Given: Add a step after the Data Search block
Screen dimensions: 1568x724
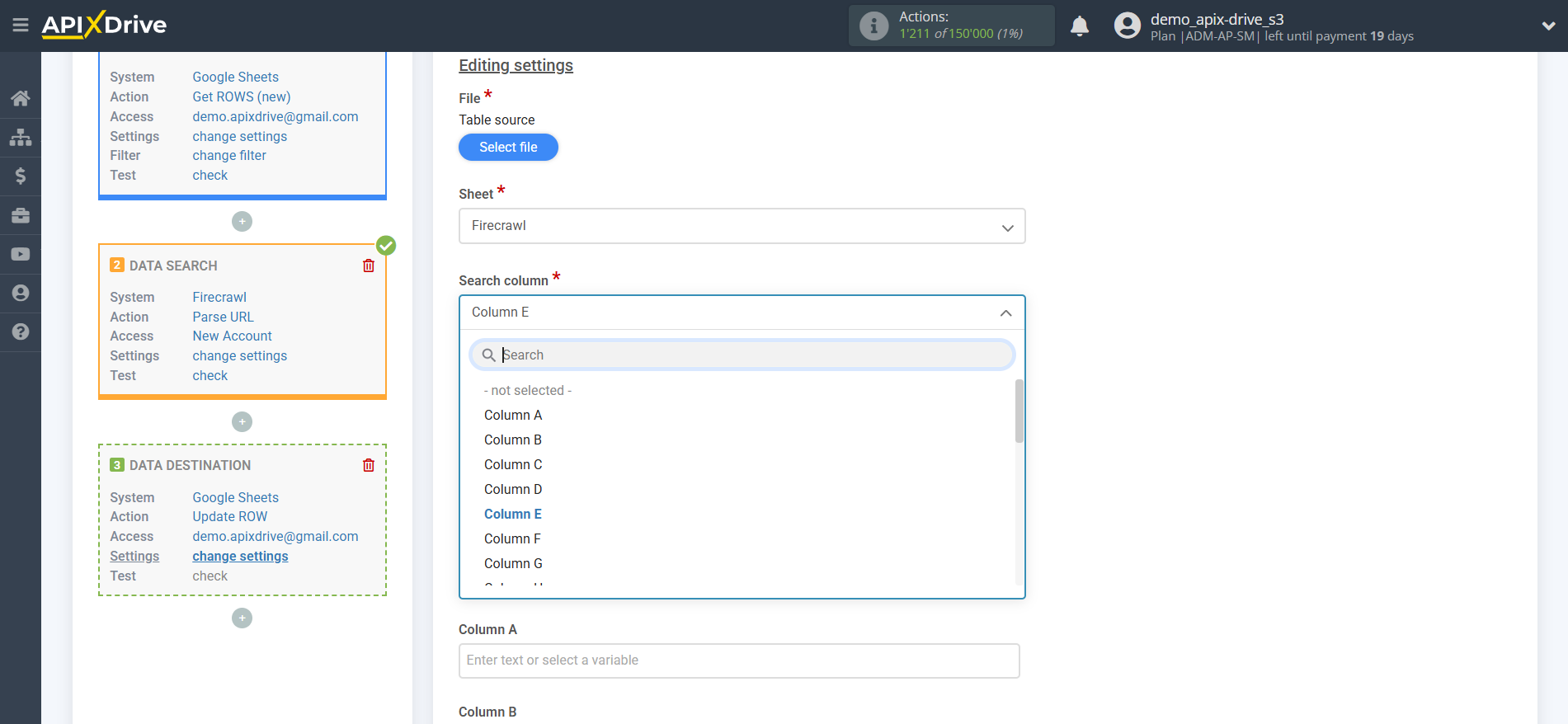Looking at the screenshot, I should click(x=242, y=421).
